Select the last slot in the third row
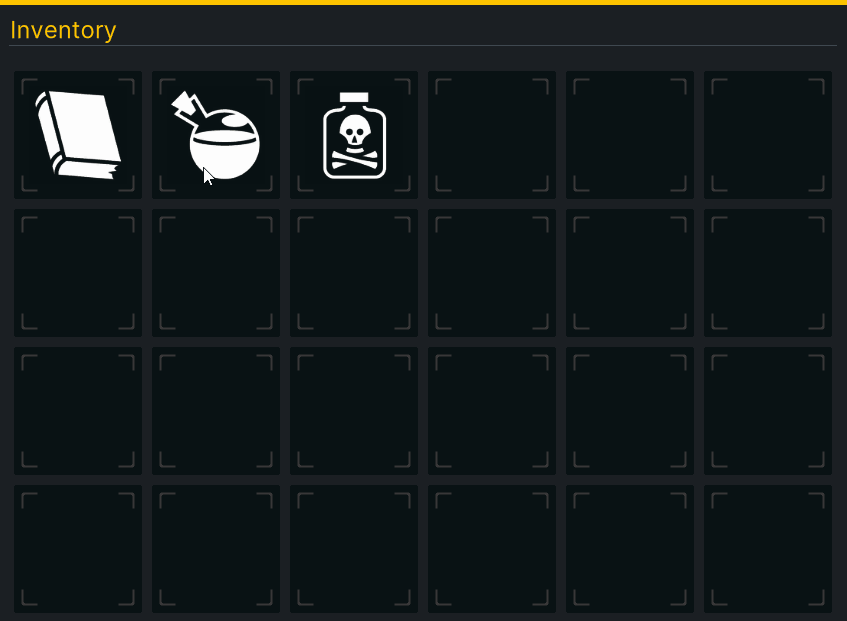 coord(768,411)
